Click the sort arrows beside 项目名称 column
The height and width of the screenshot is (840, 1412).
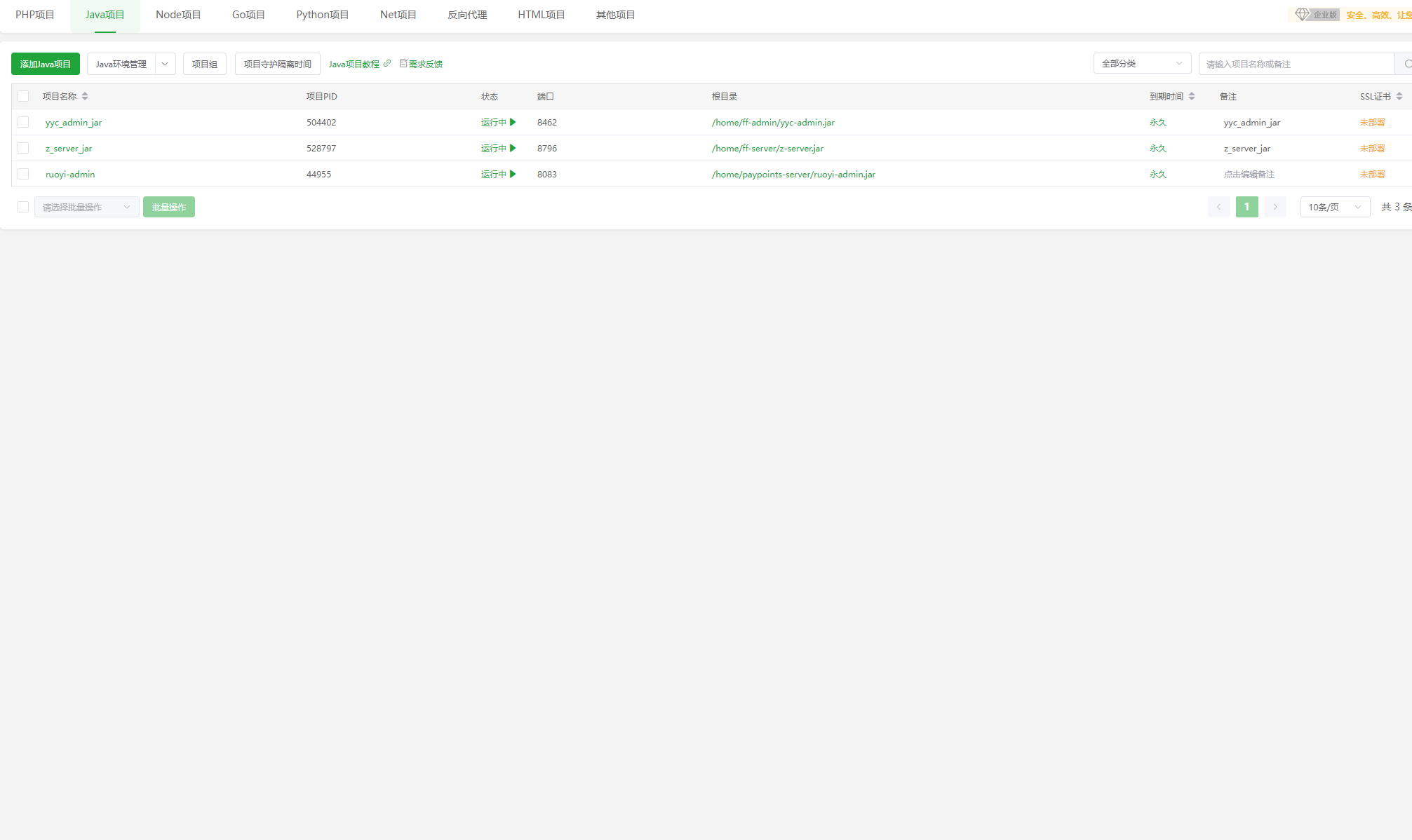coord(85,96)
